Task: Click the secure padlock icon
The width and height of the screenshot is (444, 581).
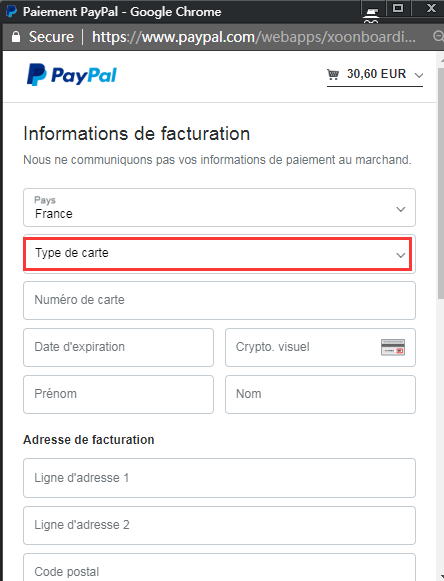Action: 16,37
